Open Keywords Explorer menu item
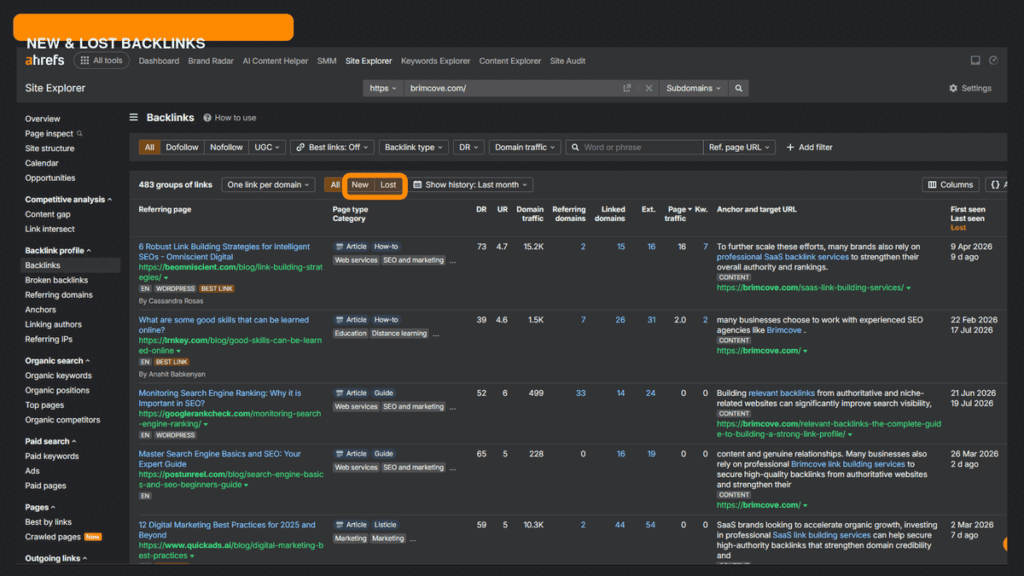 pos(436,61)
